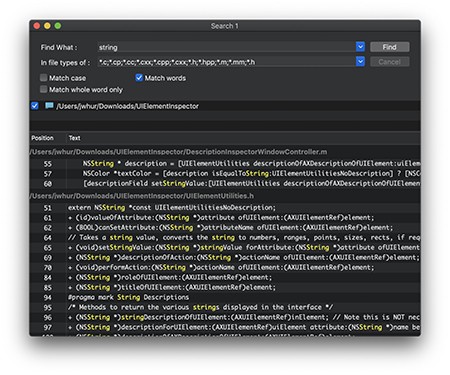
Task: Open result line 65 setStringValue forAttribute
Action: pyautogui.click(x=225, y=248)
